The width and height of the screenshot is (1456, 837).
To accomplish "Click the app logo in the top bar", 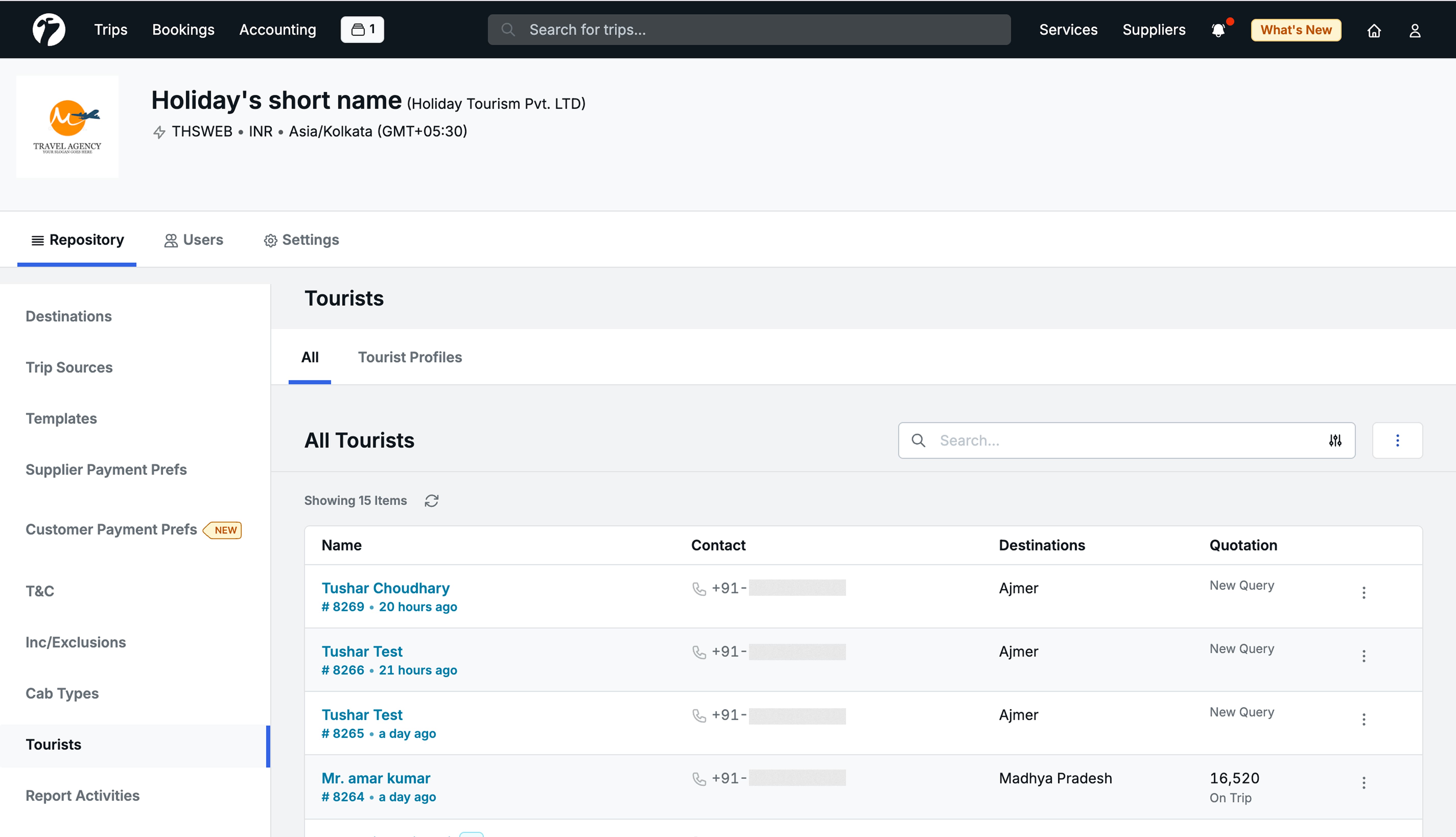I will coord(49,29).
